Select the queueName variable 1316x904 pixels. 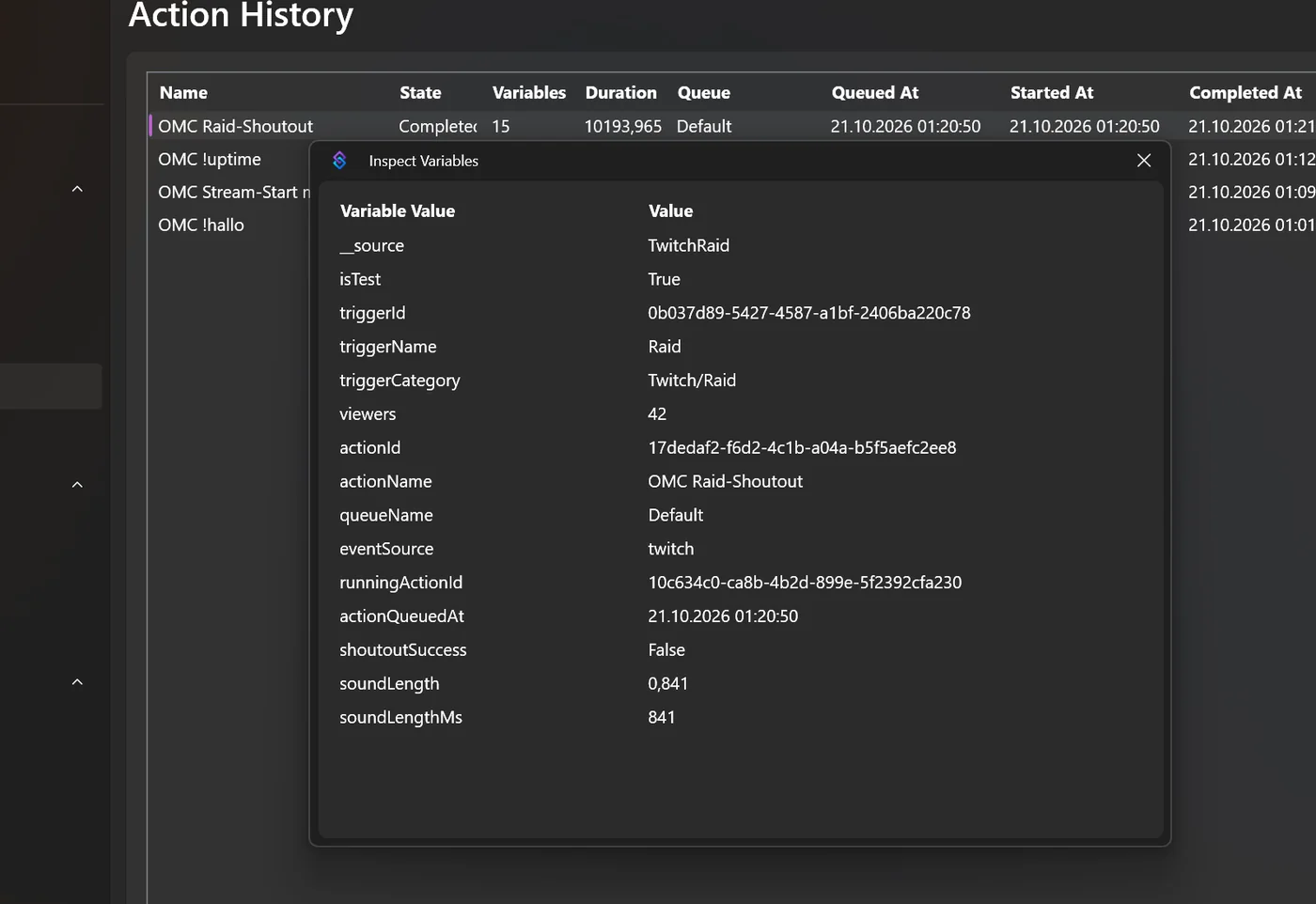(386, 515)
